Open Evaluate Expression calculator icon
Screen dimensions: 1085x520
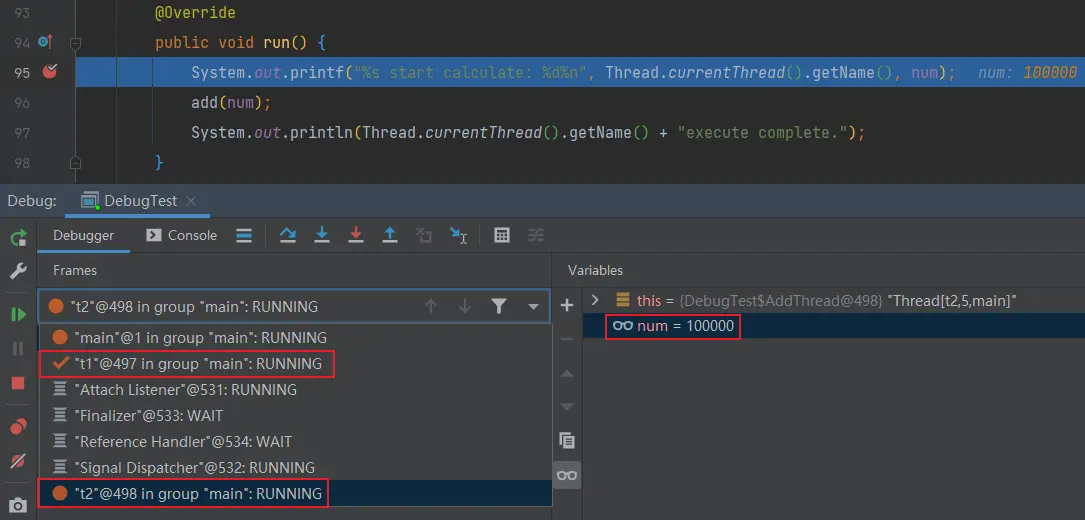[502, 235]
